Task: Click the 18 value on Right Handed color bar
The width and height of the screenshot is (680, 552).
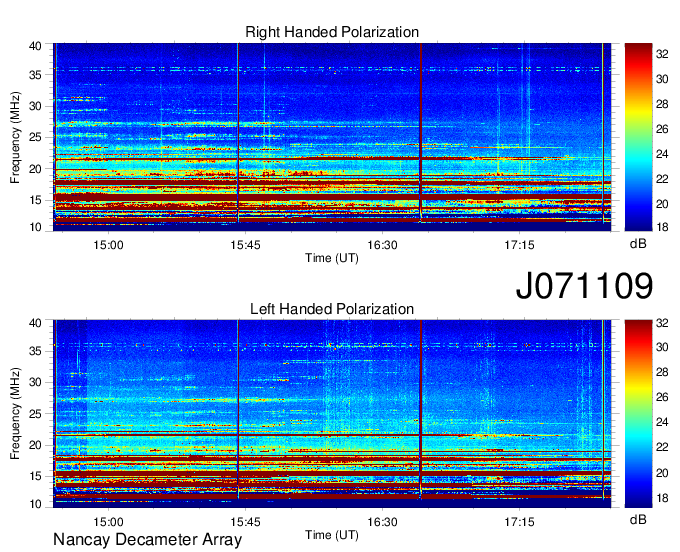Action: point(662,227)
